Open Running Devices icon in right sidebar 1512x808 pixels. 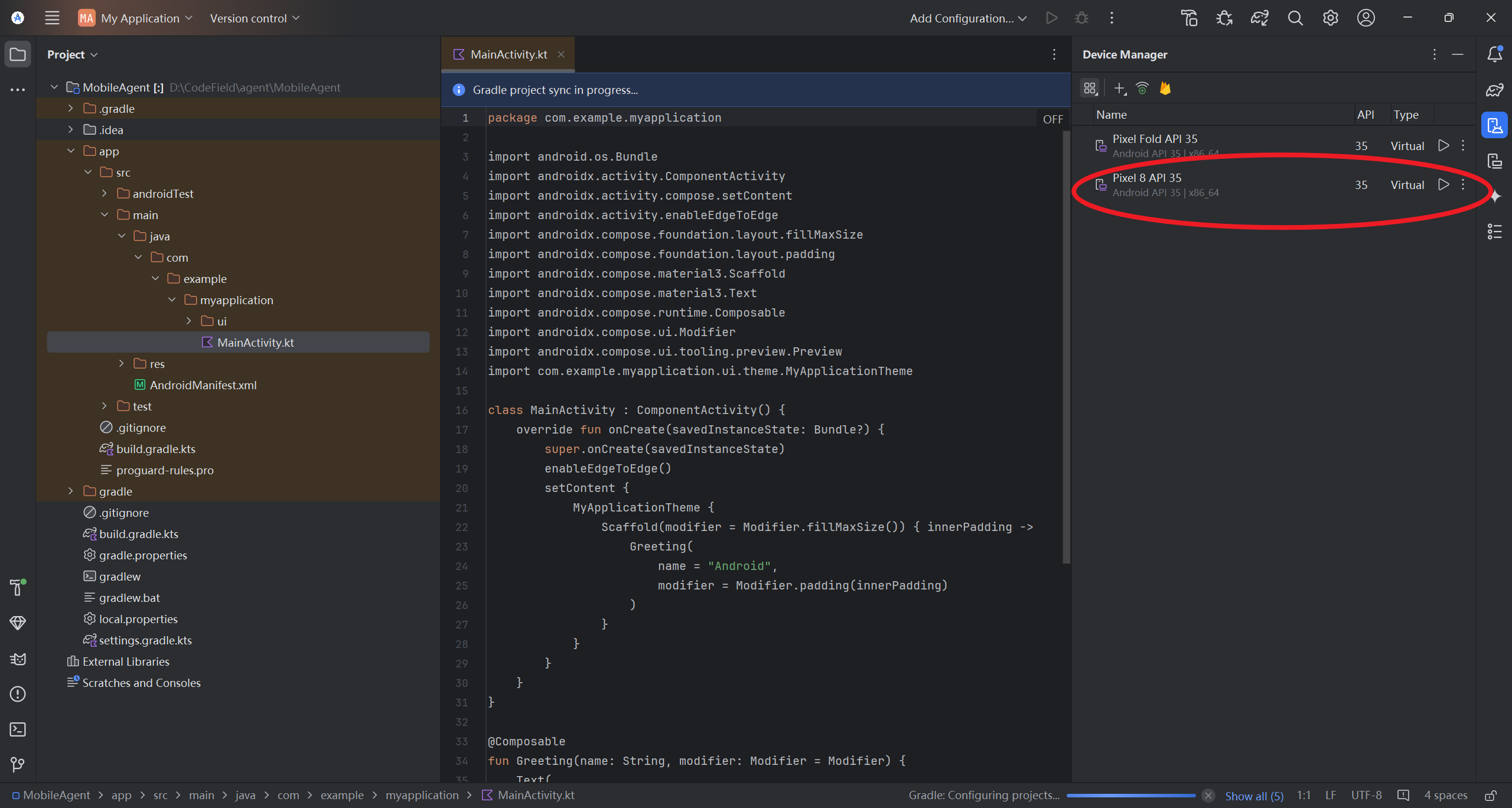point(1495,161)
